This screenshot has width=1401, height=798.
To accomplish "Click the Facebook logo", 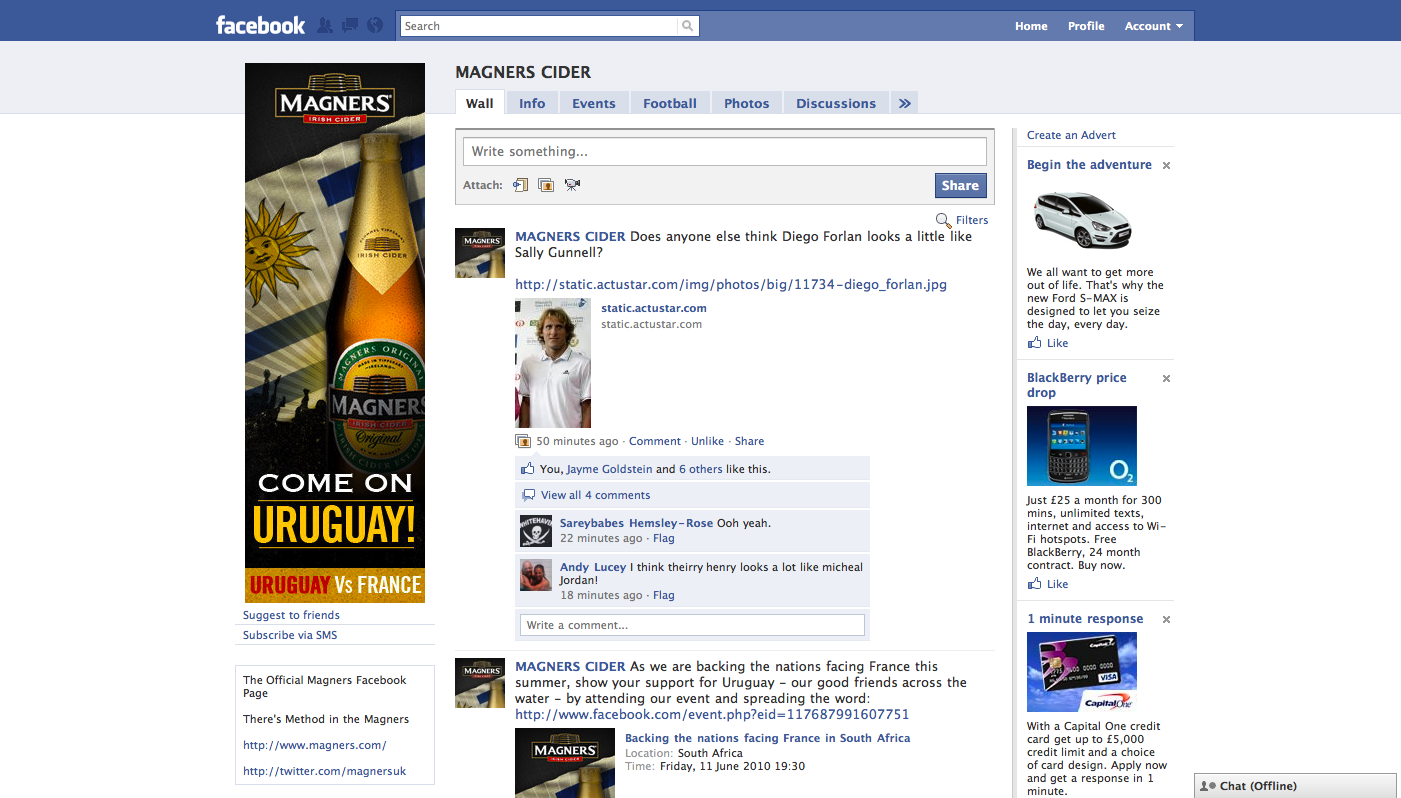I will tap(260, 25).
